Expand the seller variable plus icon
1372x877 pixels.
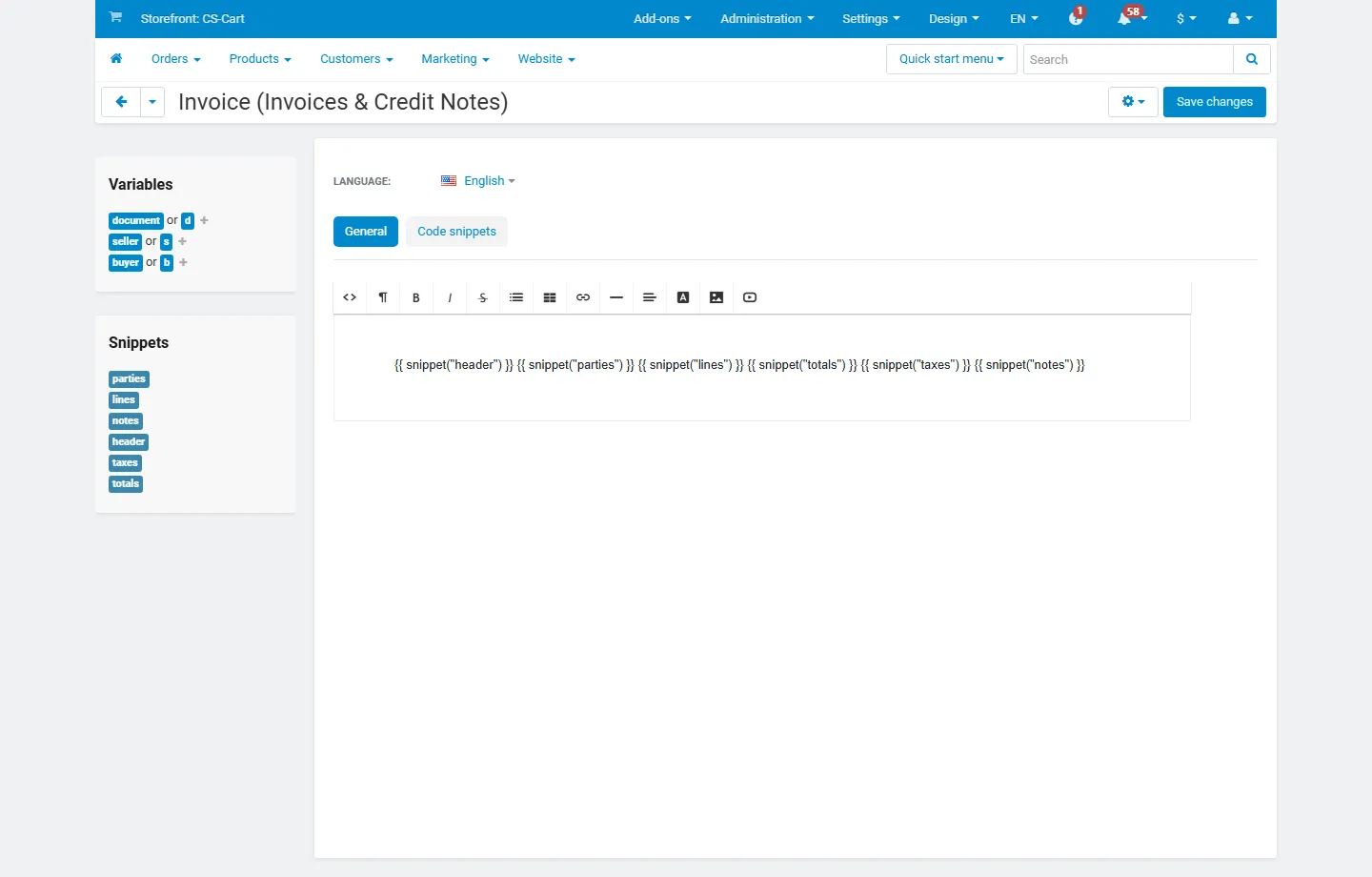click(x=183, y=241)
